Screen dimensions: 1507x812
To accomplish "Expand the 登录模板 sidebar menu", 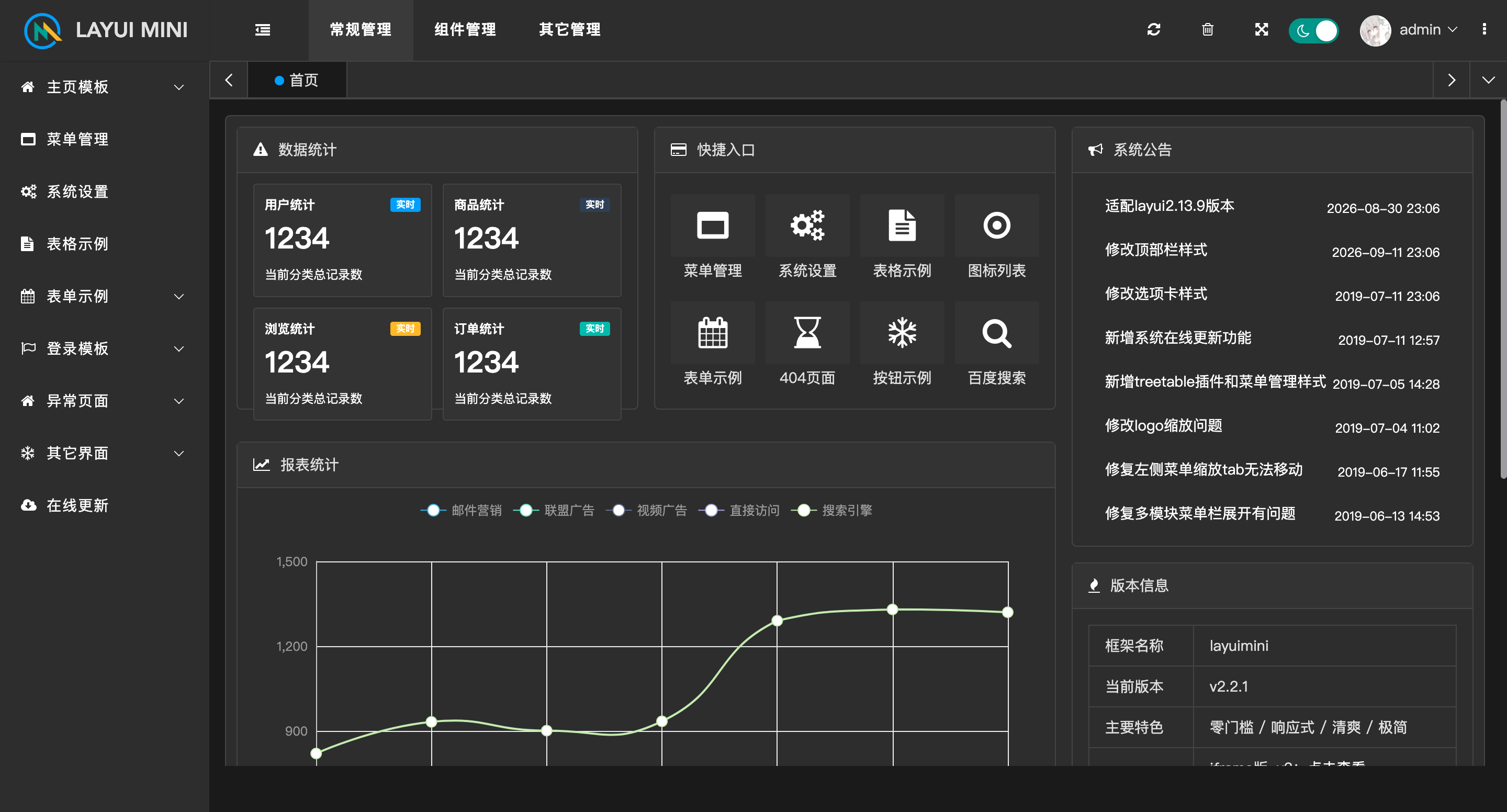I will tap(104, 348).
